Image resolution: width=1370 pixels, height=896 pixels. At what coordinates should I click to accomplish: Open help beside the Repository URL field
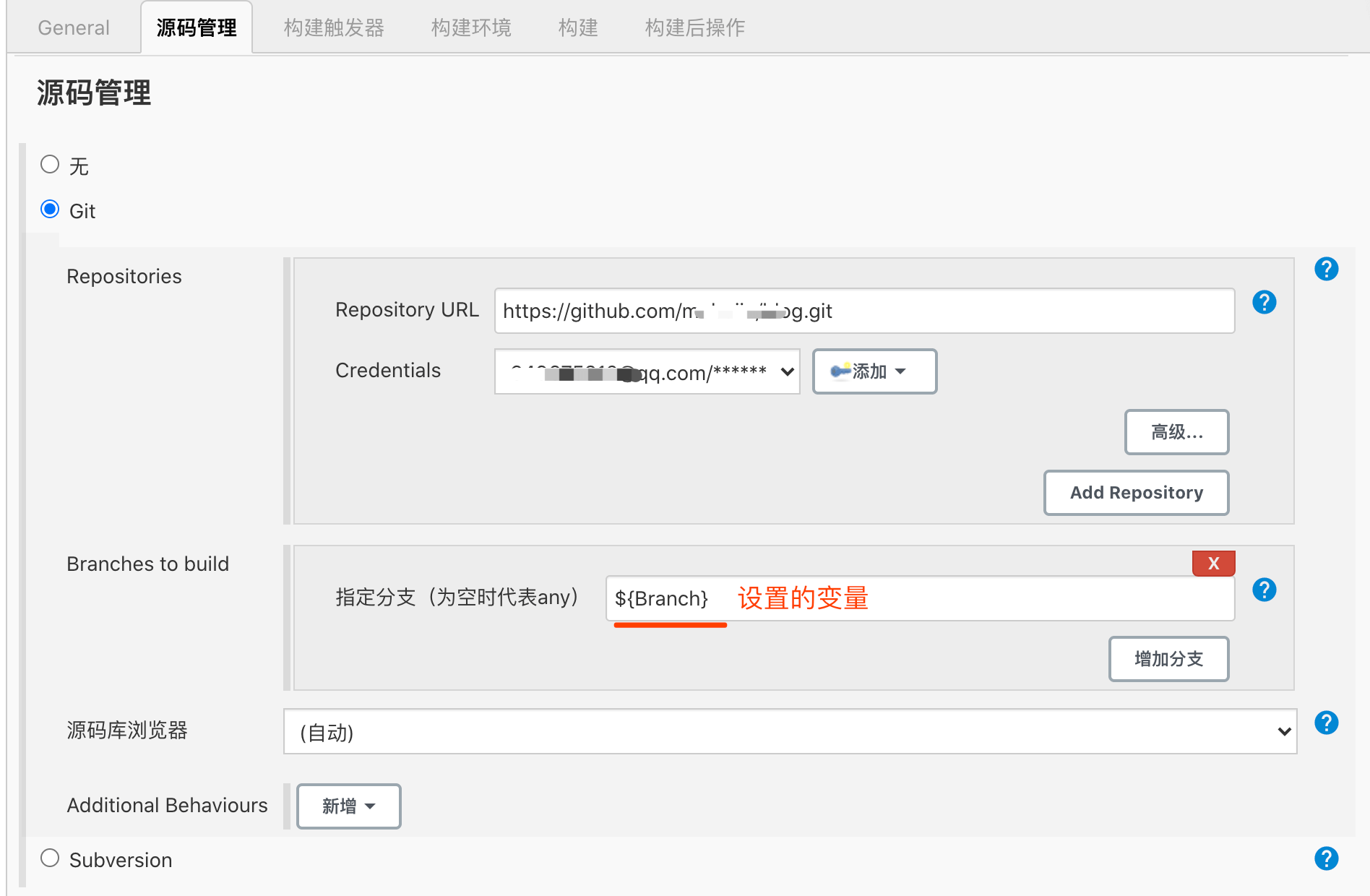coord(1264,302)
